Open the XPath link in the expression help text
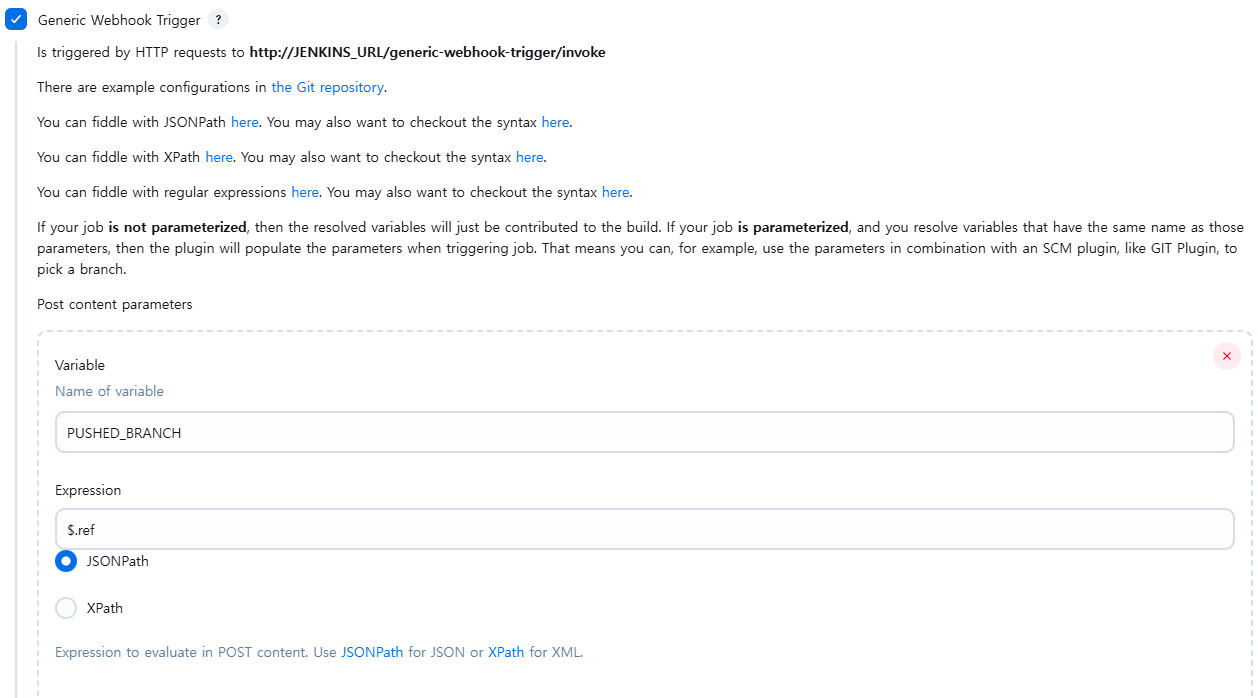1258x698 pixels. 507,652
